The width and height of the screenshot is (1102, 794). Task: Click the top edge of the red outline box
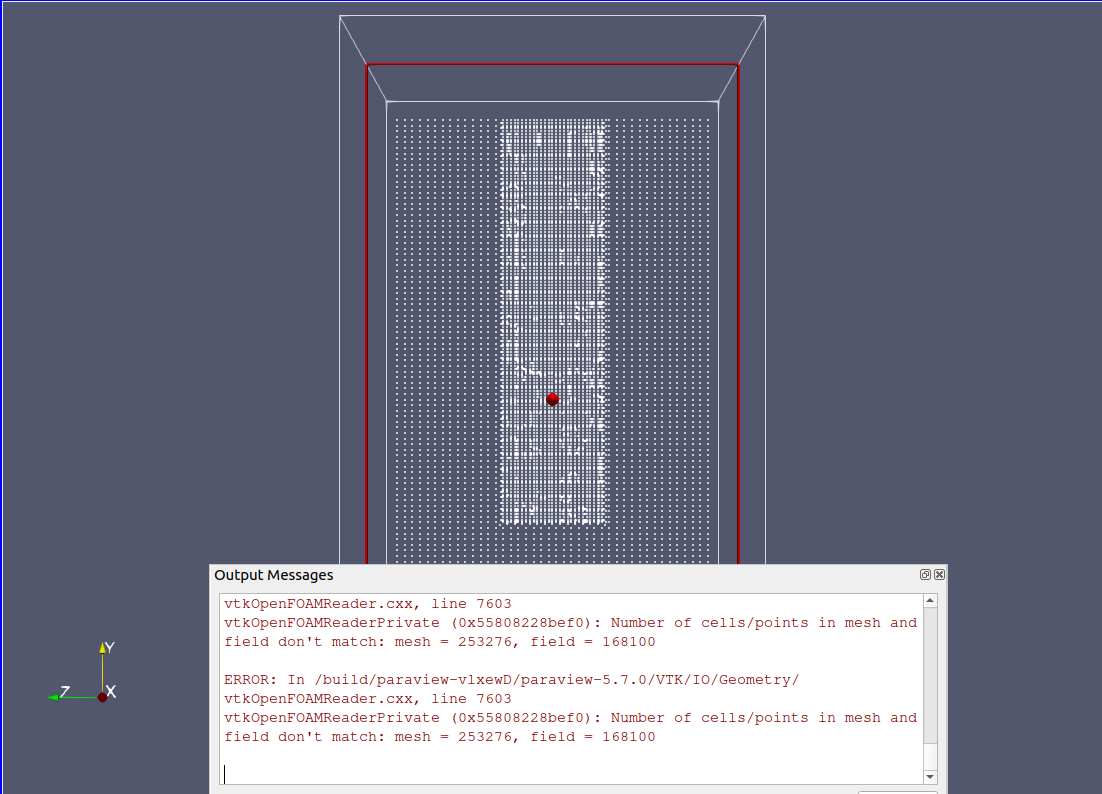(552, 65)
